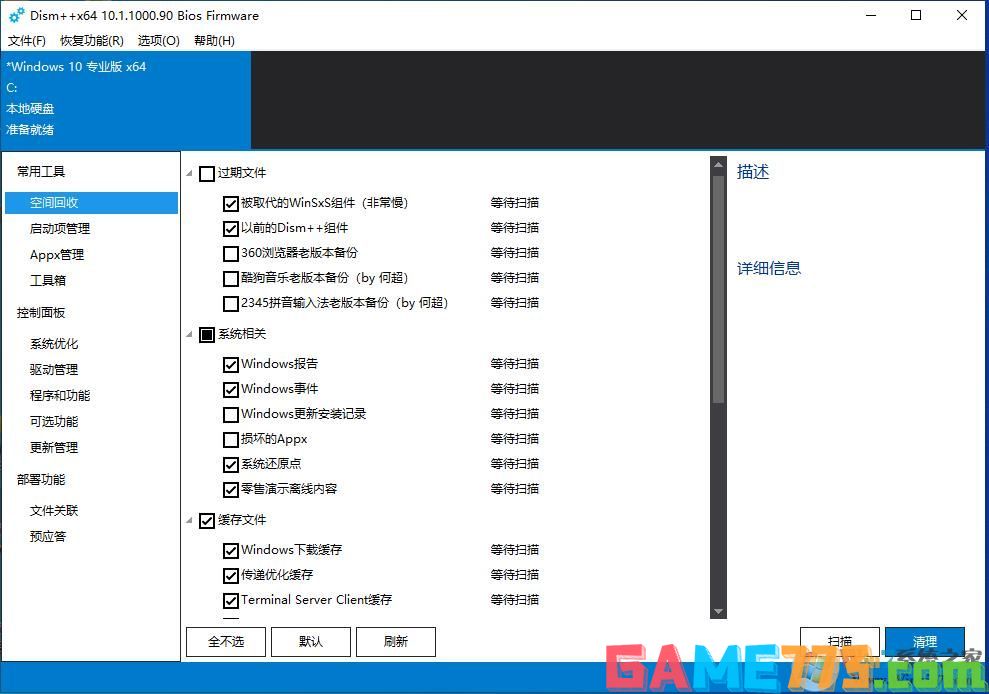Screen dimensions: 989x694
Task: Click the 全不选 button
Action: point(226,642)
